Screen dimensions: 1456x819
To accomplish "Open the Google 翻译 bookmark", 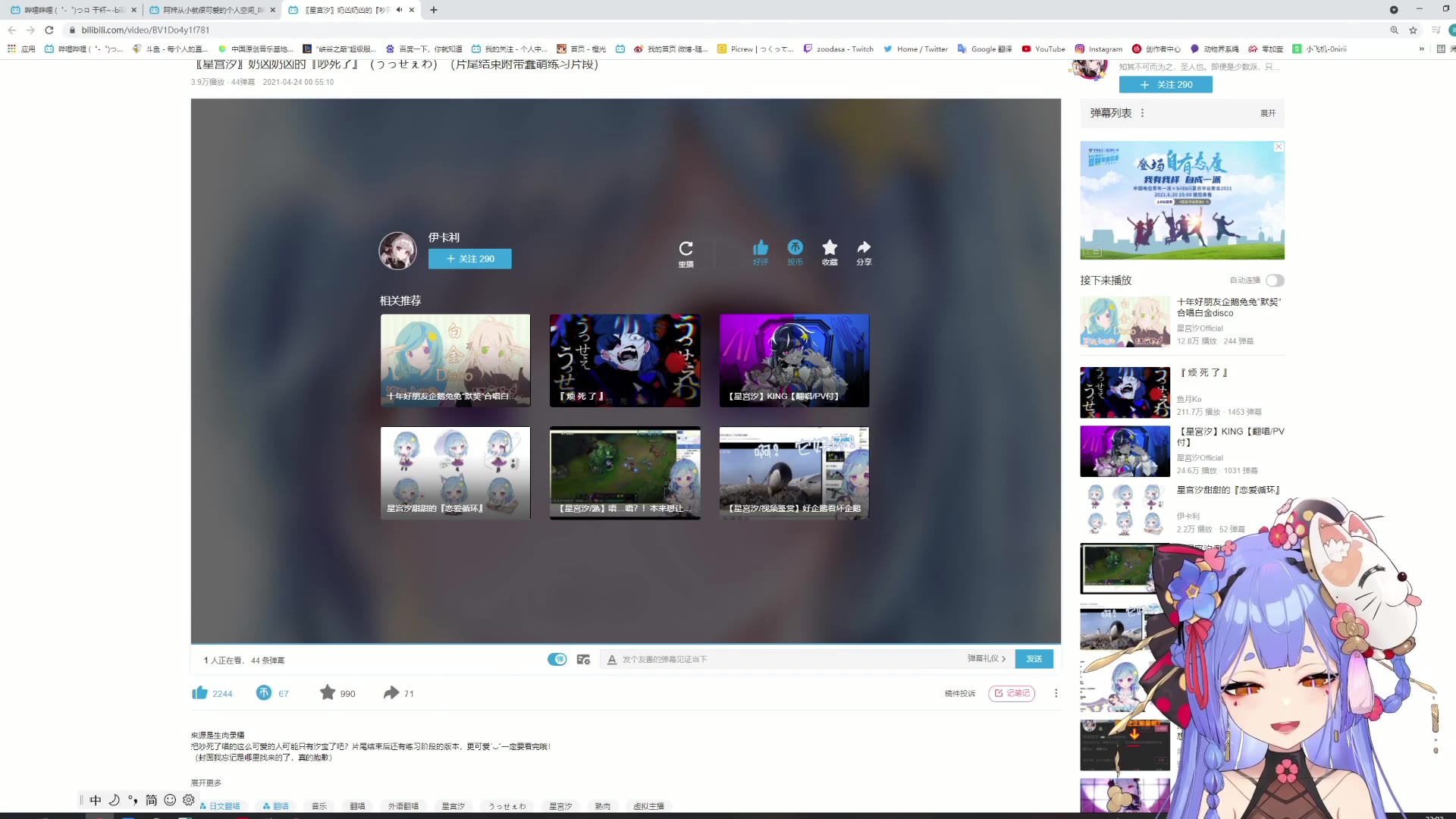I will 984,49.
